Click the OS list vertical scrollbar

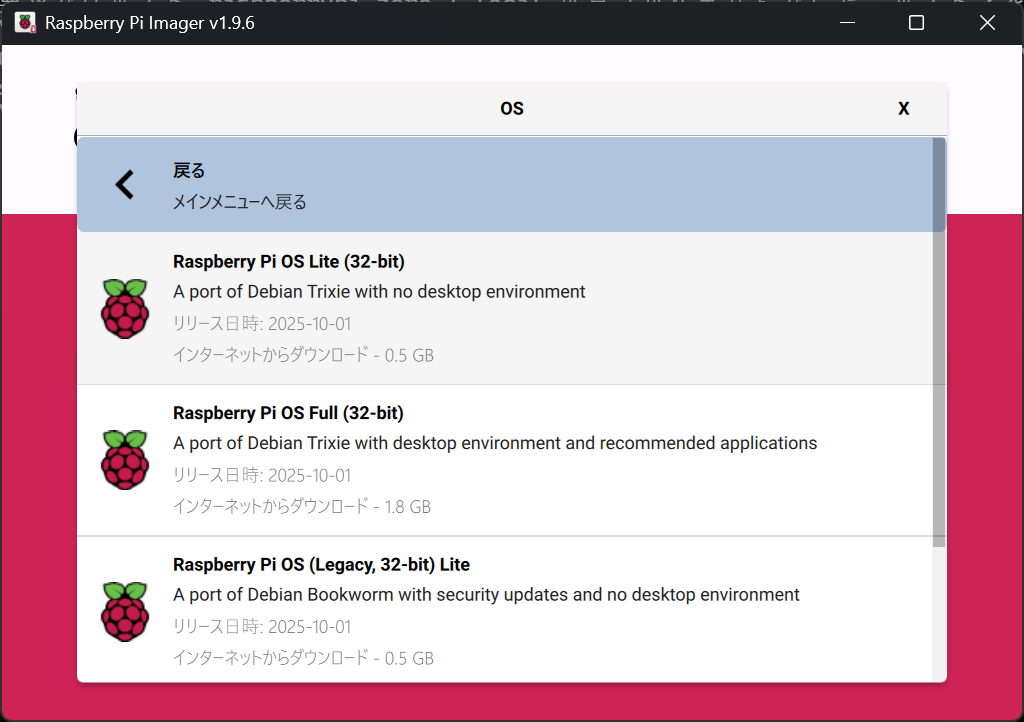tap(938, 340)
